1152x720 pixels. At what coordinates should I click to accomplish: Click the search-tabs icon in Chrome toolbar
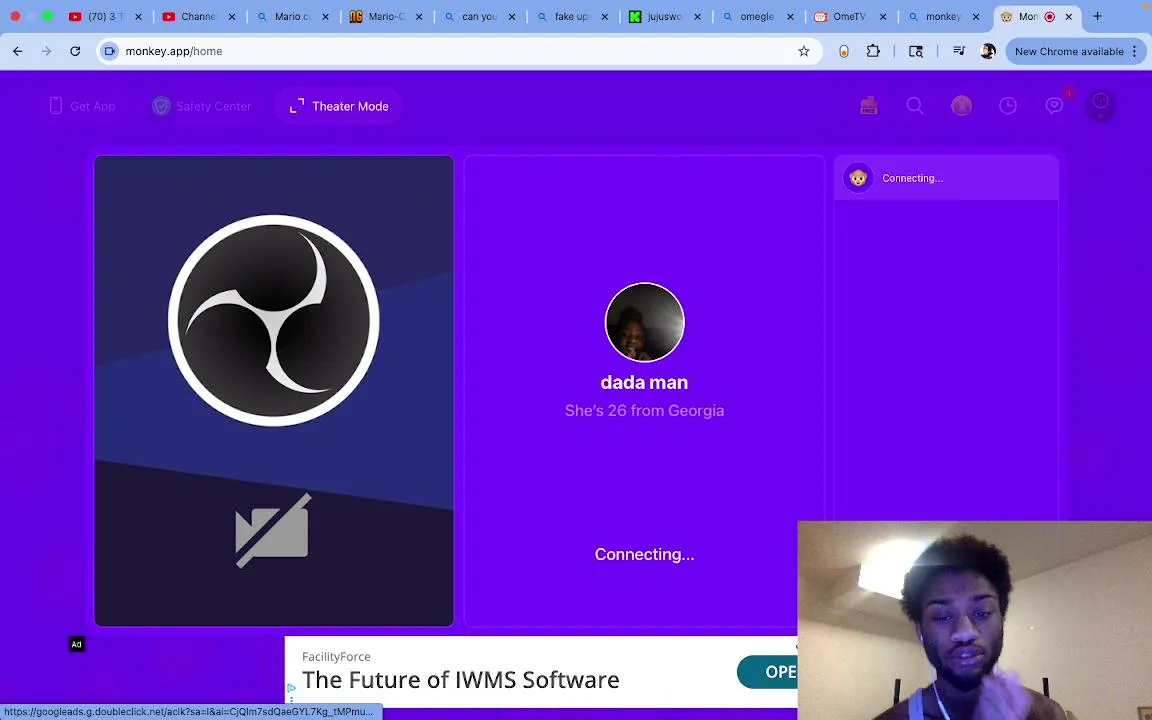coord(915,51)
